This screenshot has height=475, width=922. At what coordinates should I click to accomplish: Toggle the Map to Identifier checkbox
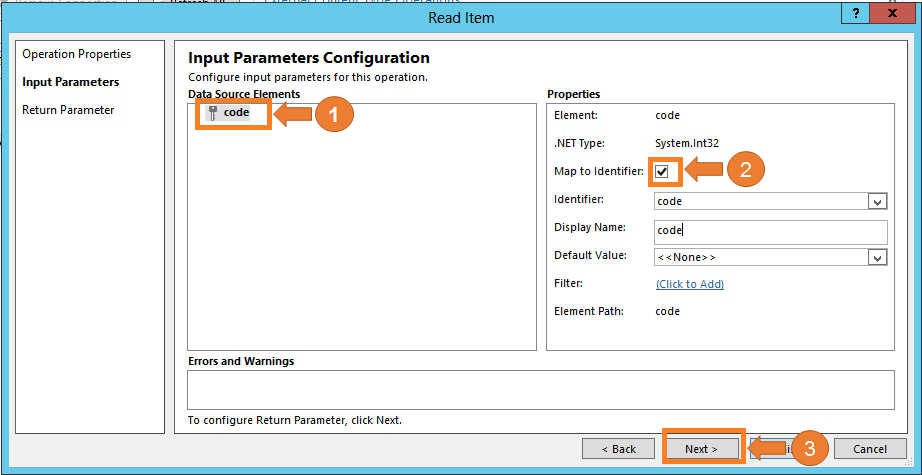(x=662, y=172)
